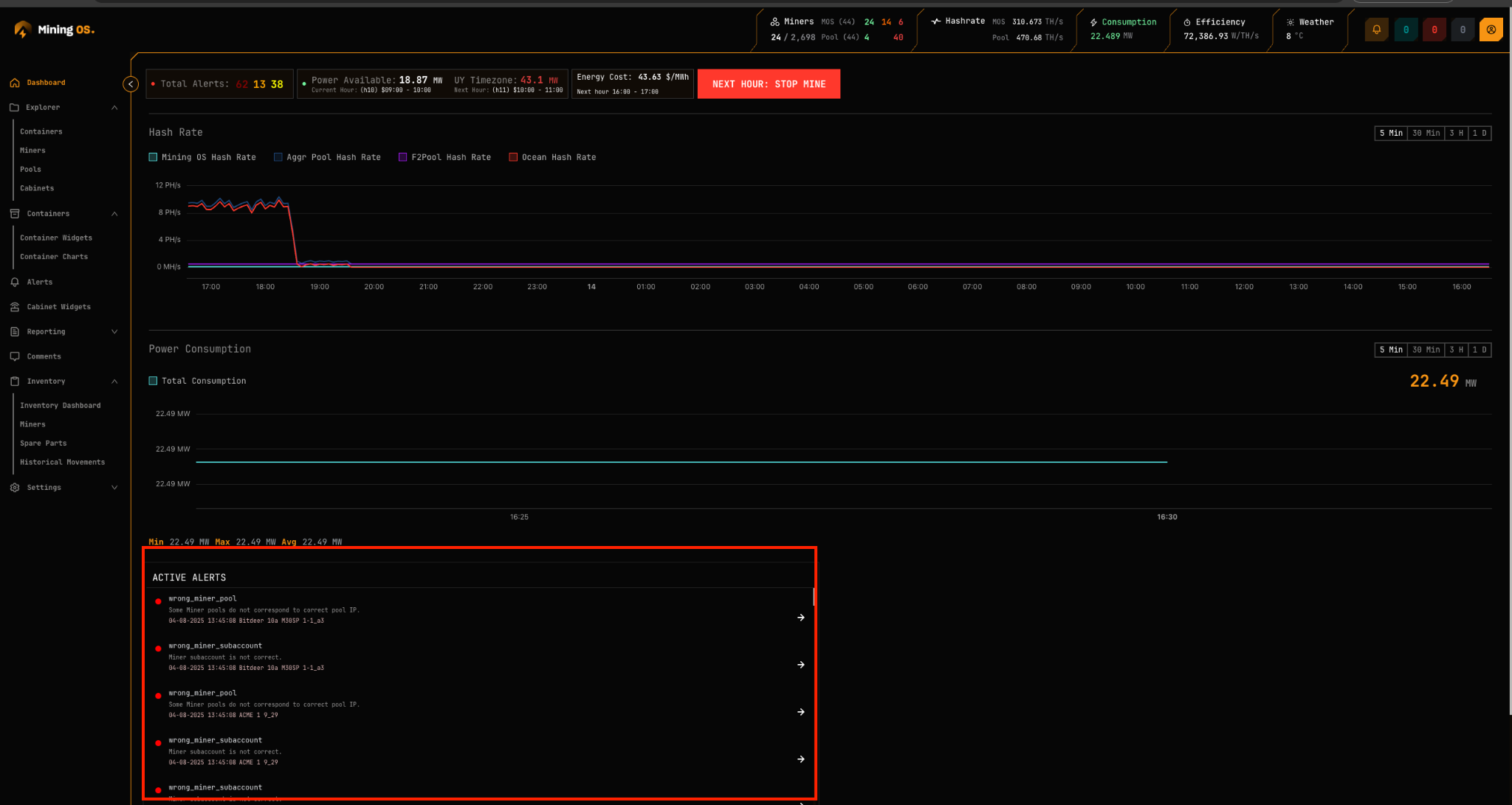Open the Historical Movements page
The width and height of the screenshot is (1512, 805).
(62, 462)
